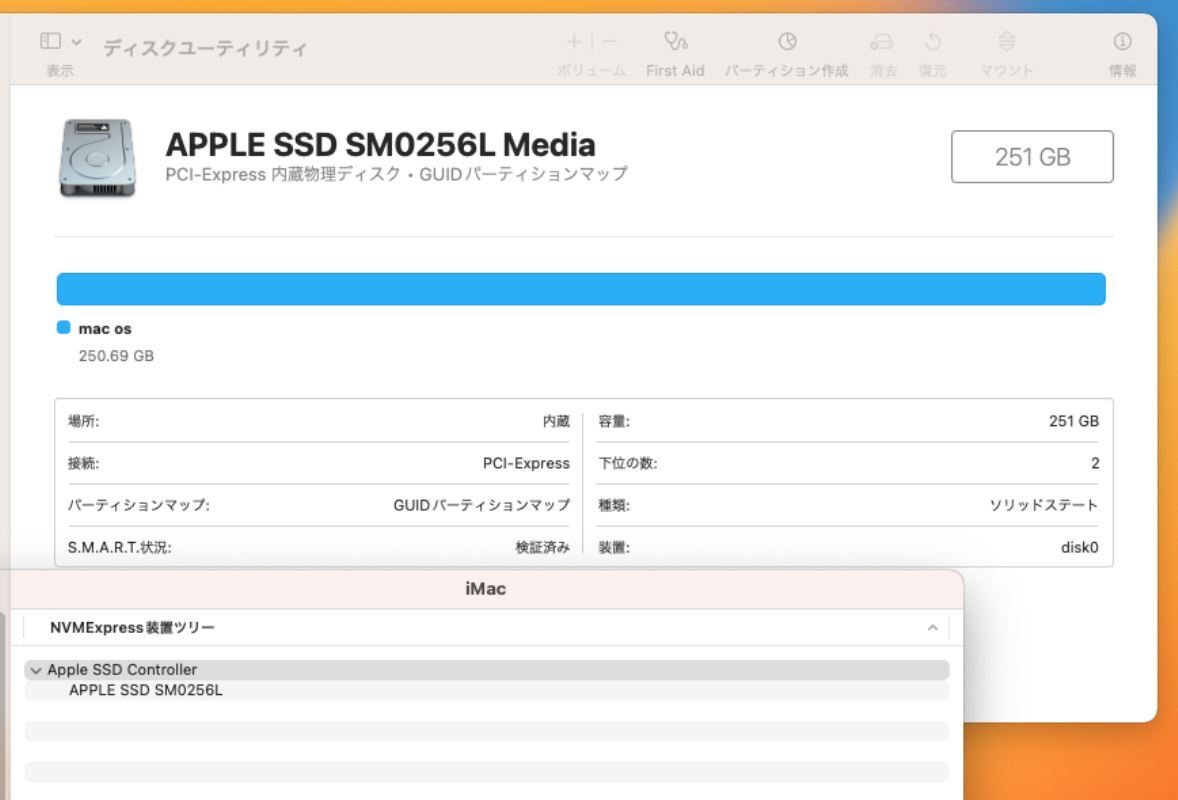Open the sidebar view options icon
1178x800 pixels.
point(50,41)
